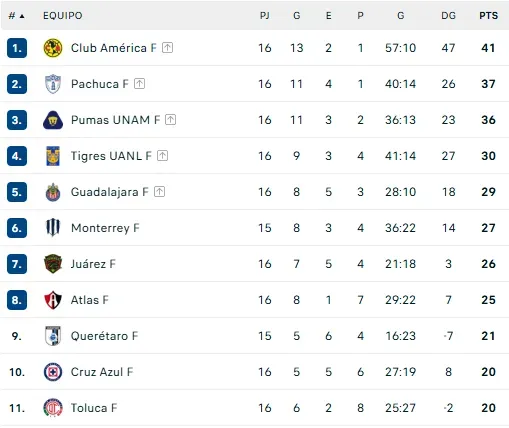Screen dimensions: 509x428
Task: Click promotion arrow icon beside Club América F
Action: [167, 48]
